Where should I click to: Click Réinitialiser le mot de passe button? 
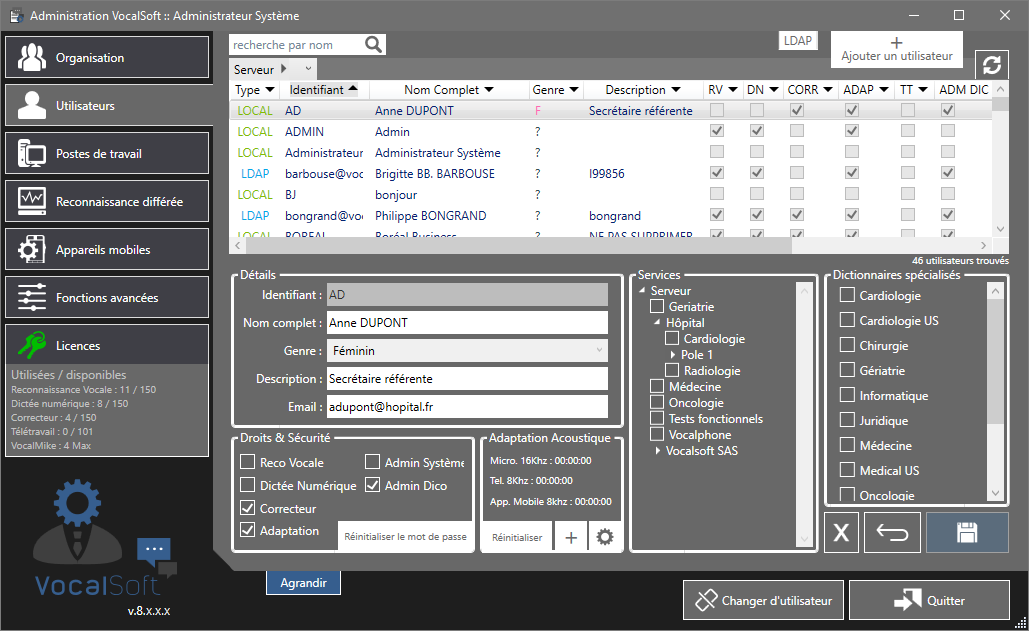tap(405, 537)
